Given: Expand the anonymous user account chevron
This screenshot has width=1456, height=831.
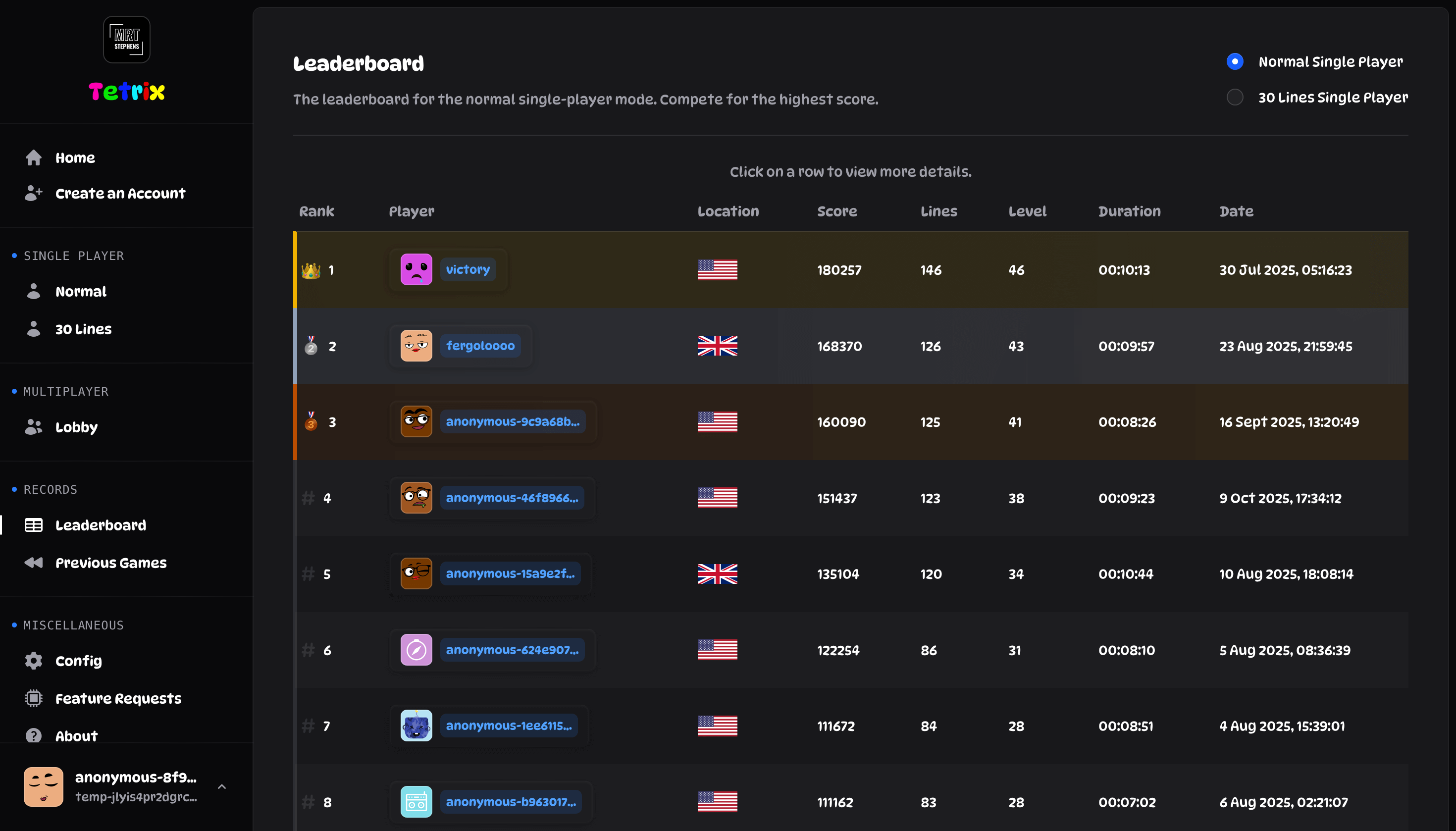Looking at the screenshot, I should click(x=222, y=786).
